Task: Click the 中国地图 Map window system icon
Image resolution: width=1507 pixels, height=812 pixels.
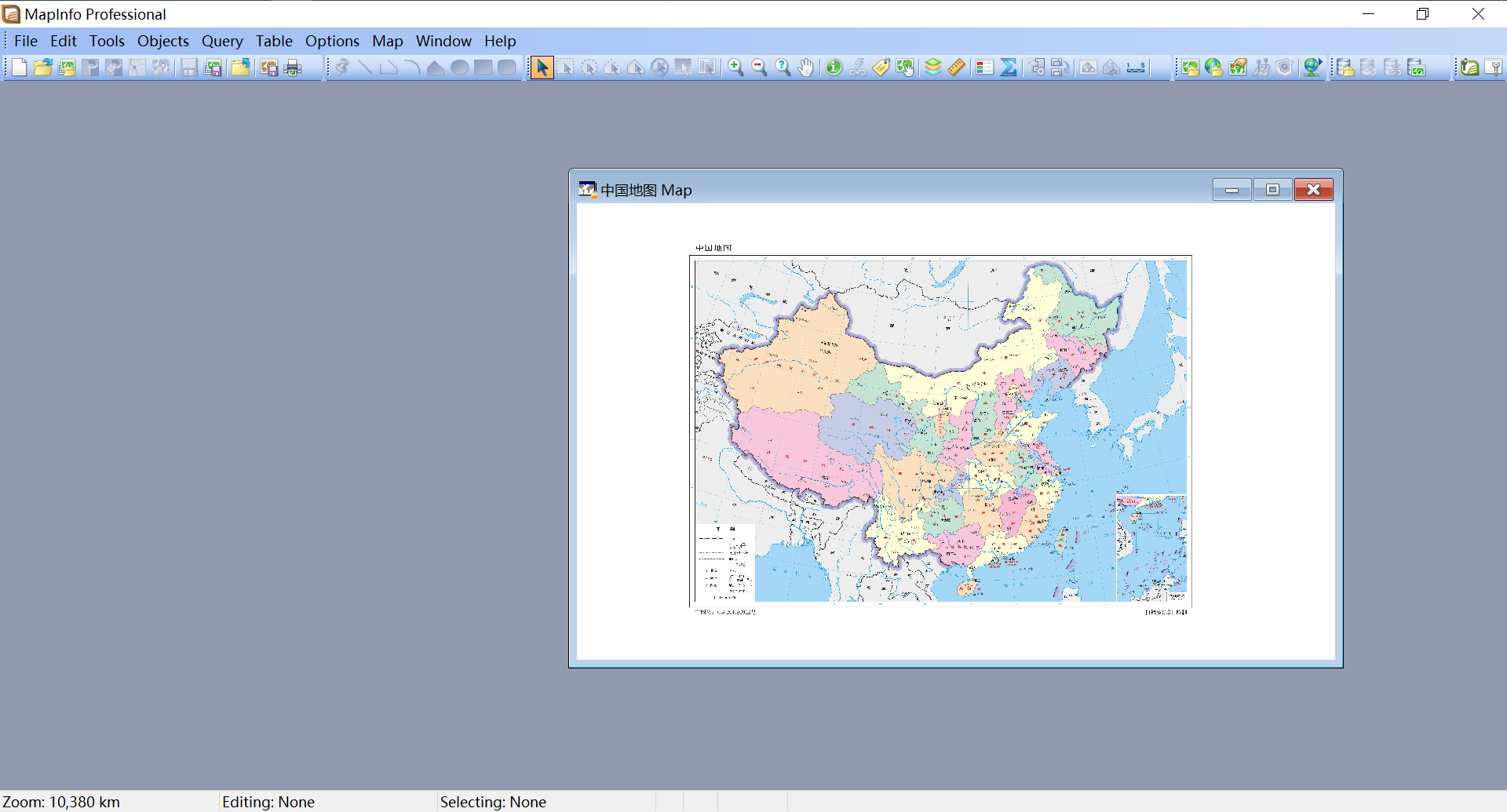Action: click(x=587, y=189)
